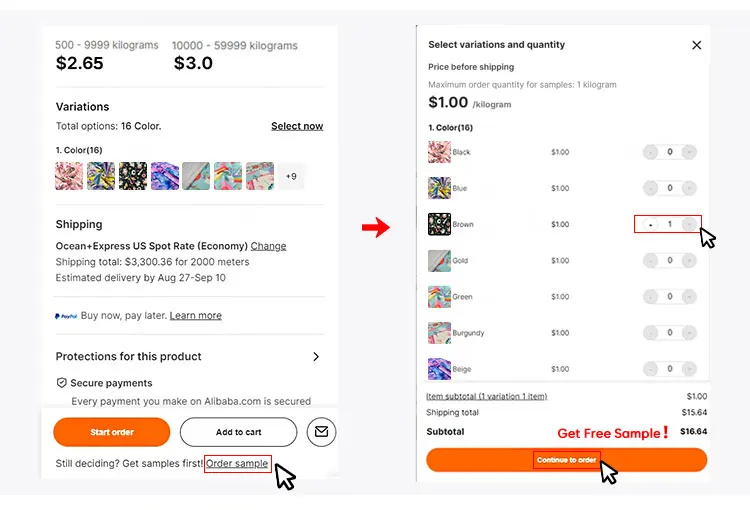Click the Start order button
750x510 pixels.
coord(112,432)
